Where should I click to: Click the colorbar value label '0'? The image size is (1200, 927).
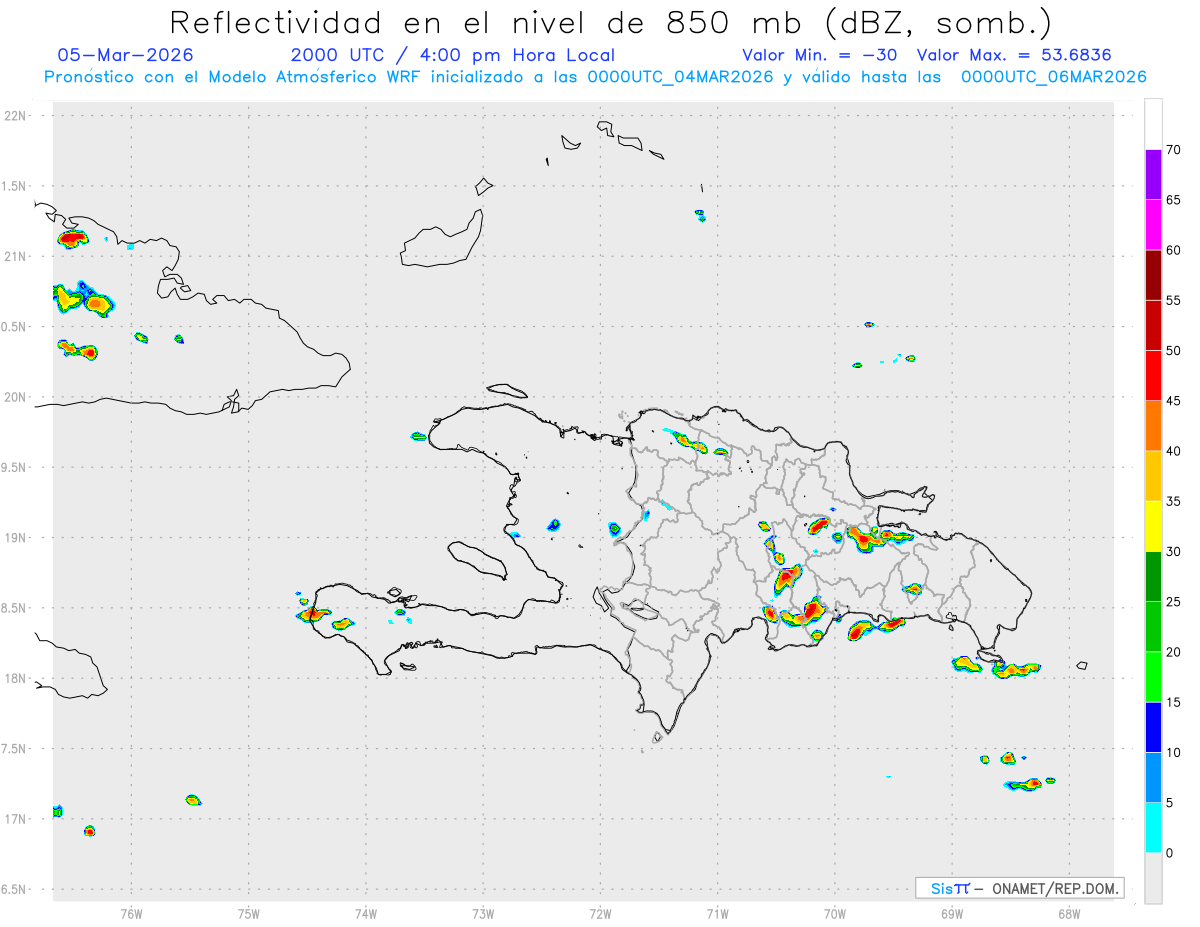[x=1169, y=853]
